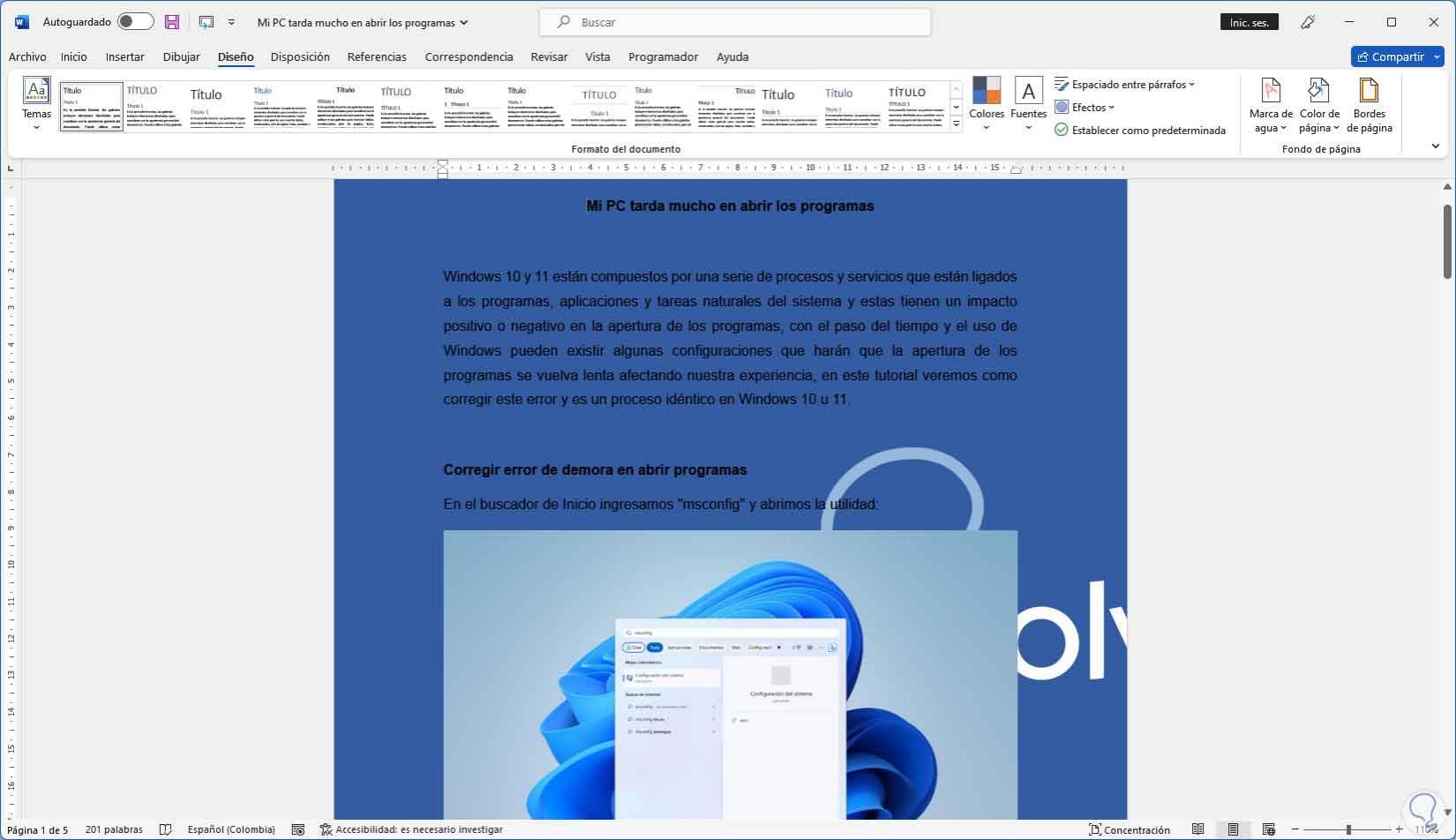Click the quick access present/screen icon

point(206,22)
